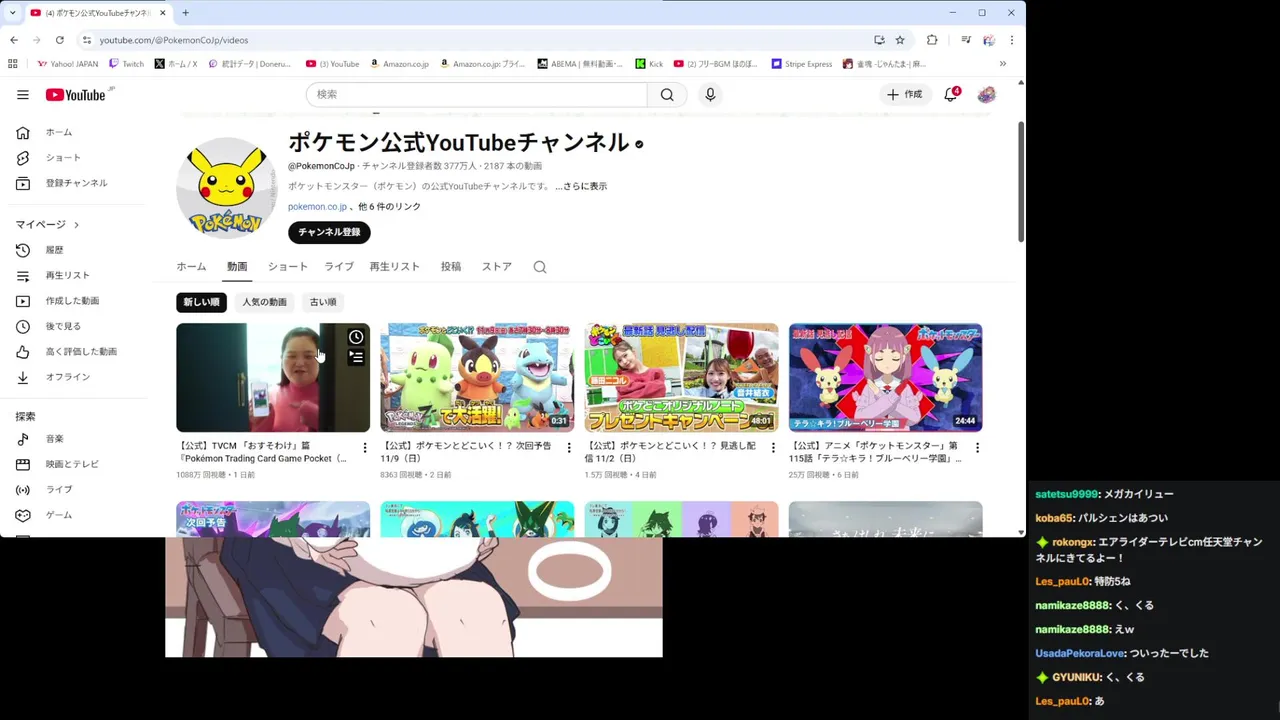The width and height of the screenshot is (1280, 720).
Task: Reload the page in Chrome
Action: [60, 40]
